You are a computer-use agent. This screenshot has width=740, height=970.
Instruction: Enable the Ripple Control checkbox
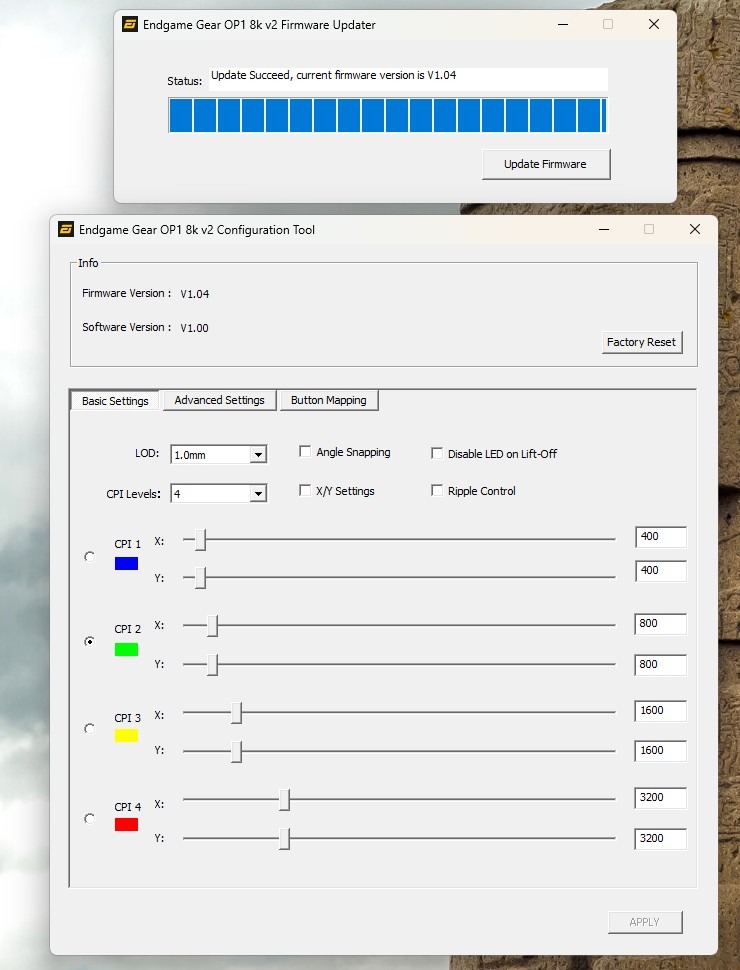tap(437, 491)
